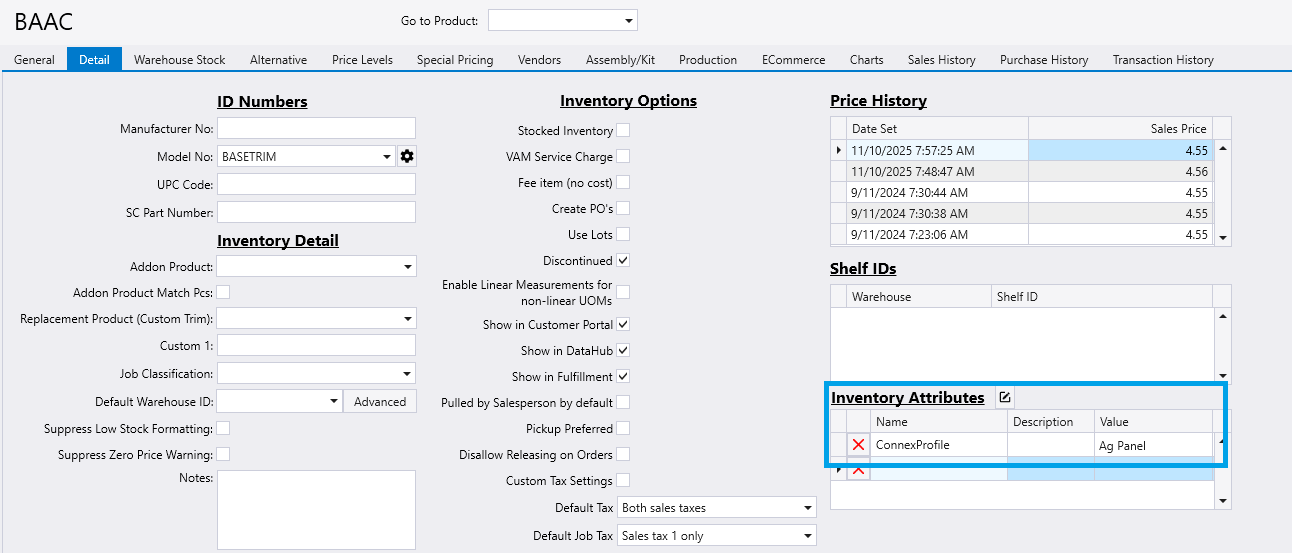The image size is (1292, 553).
Task: Uncheck Show in DataHub
Action: coord(623,350)
